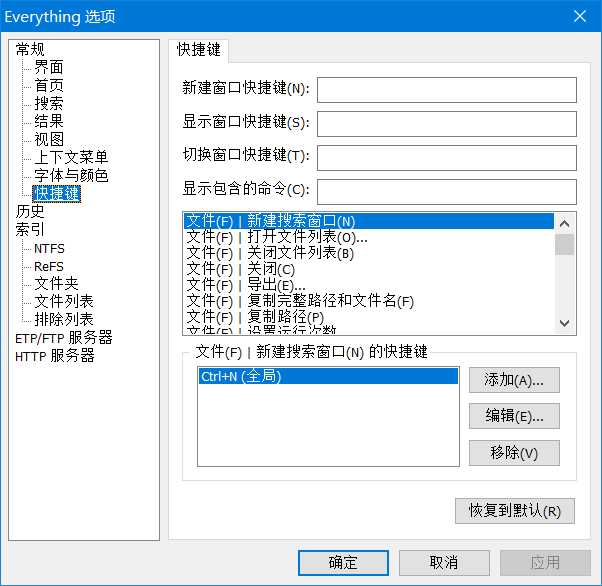Image resolution: width=602 pixels, height=586 pixels.
Task: Open the 界面 settings page
Action: 49,67
